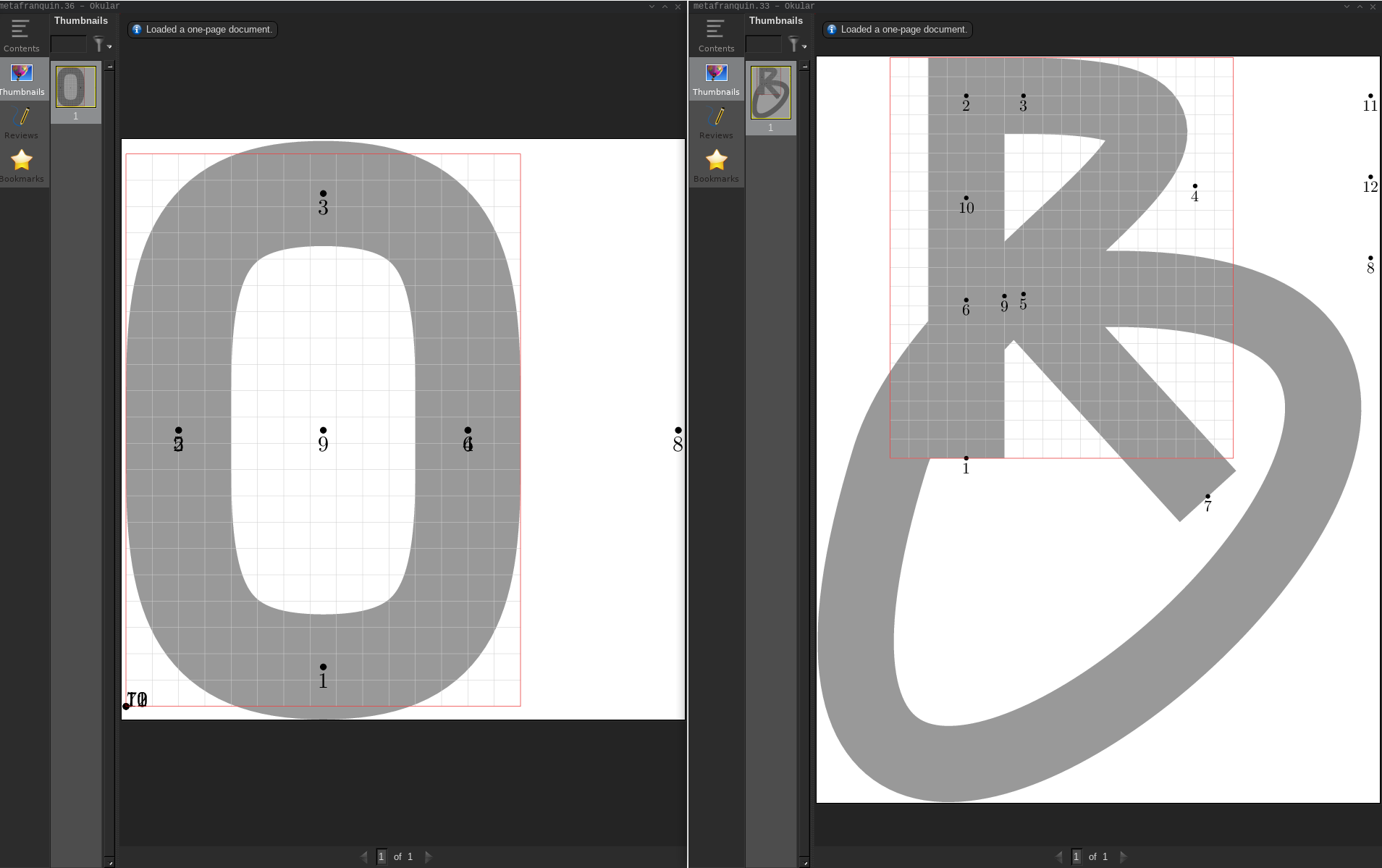Open Bookmarks panel in right window
This screenshot has width=1382, height=868.
(x=716, y=166)
